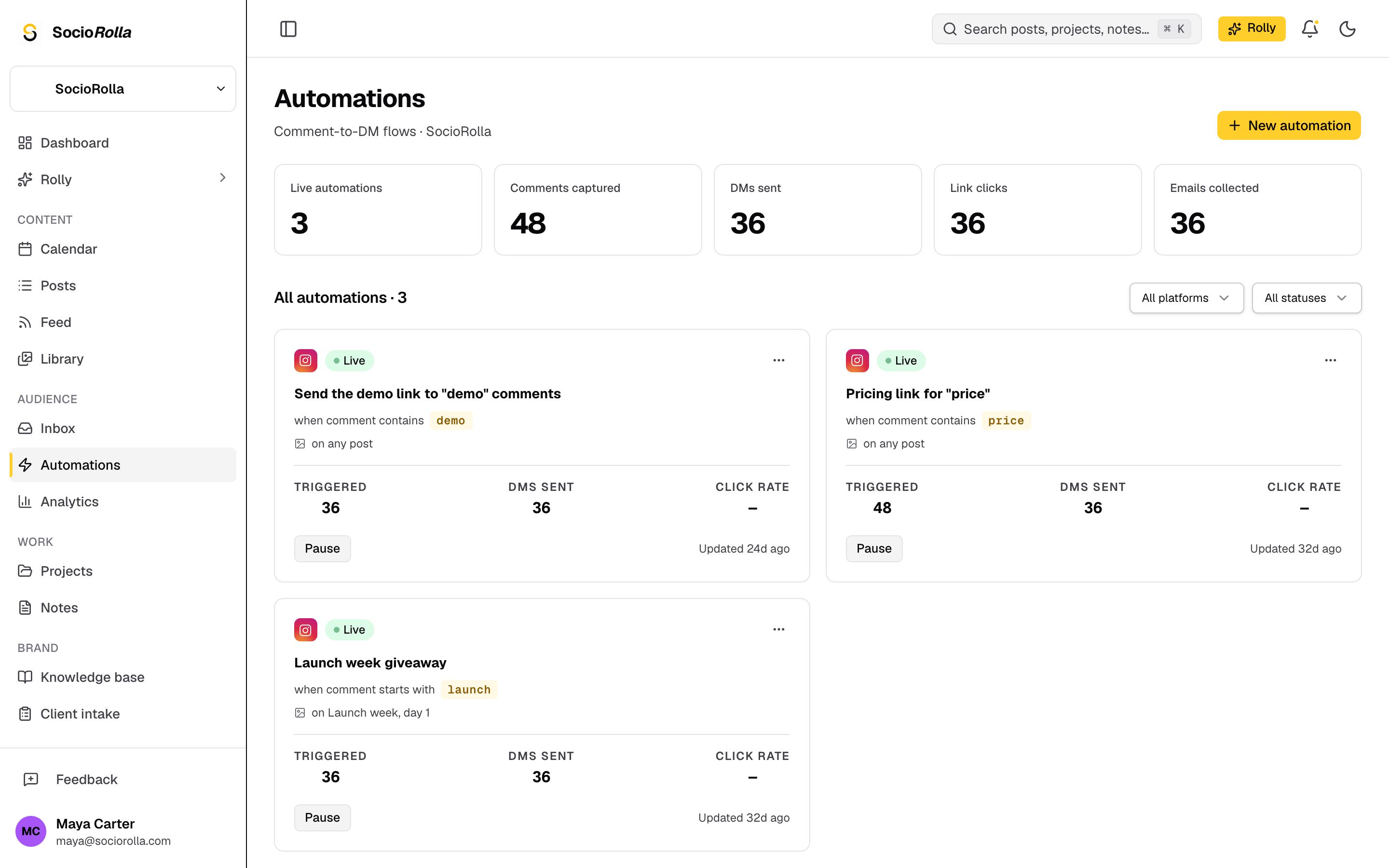The width and height of the screenshot is (1389, 868).
Task: Open Notes page
Action: click(x=123, y=608)
